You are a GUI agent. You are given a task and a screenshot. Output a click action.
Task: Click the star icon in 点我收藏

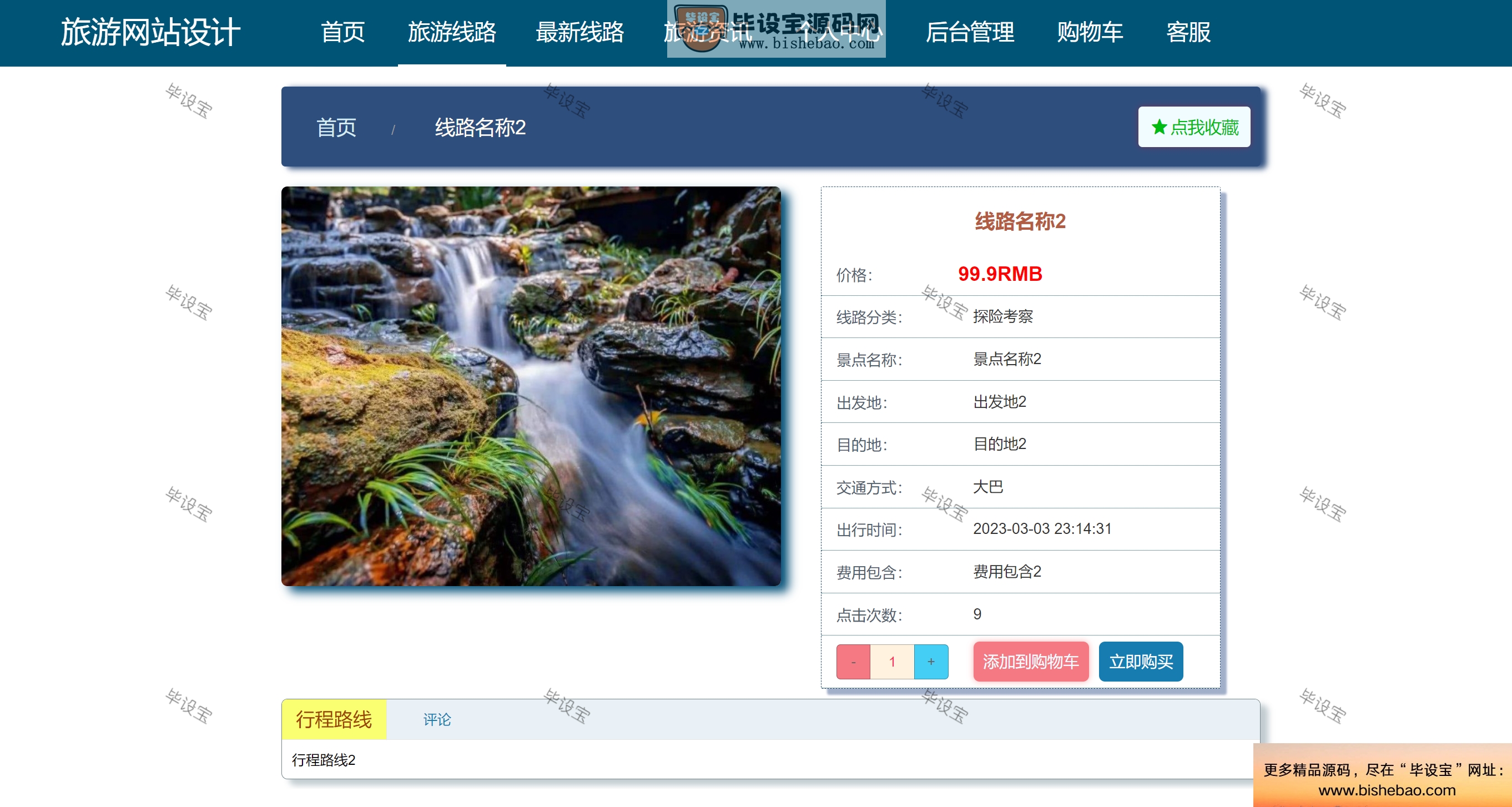coord(1158,127)
